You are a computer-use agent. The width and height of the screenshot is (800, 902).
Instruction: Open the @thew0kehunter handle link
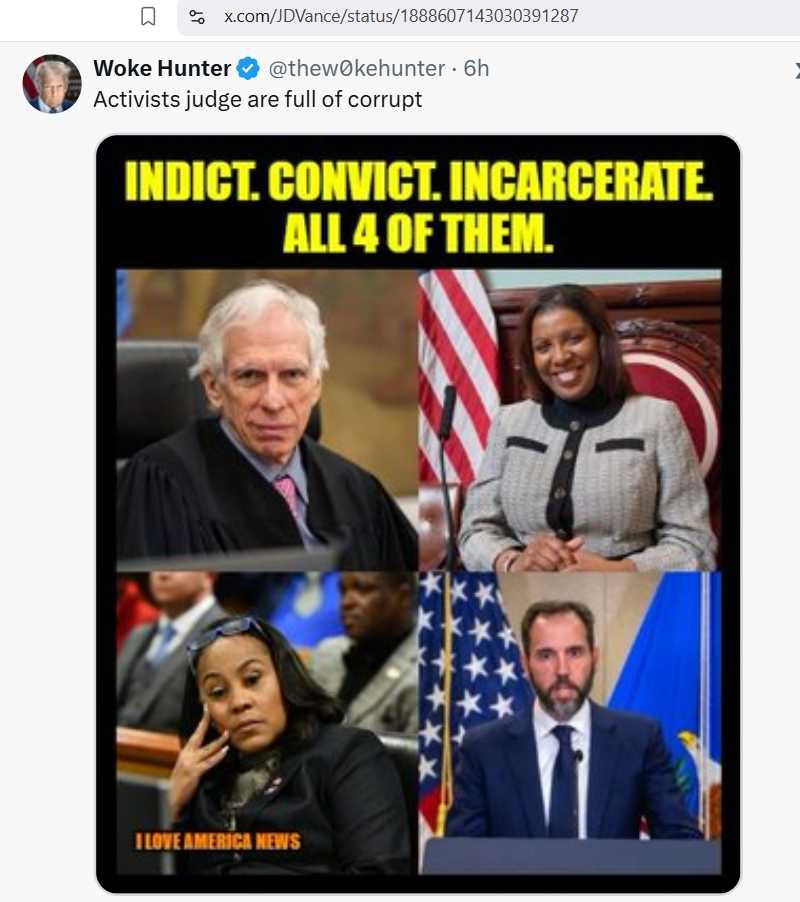pos(357,68)
